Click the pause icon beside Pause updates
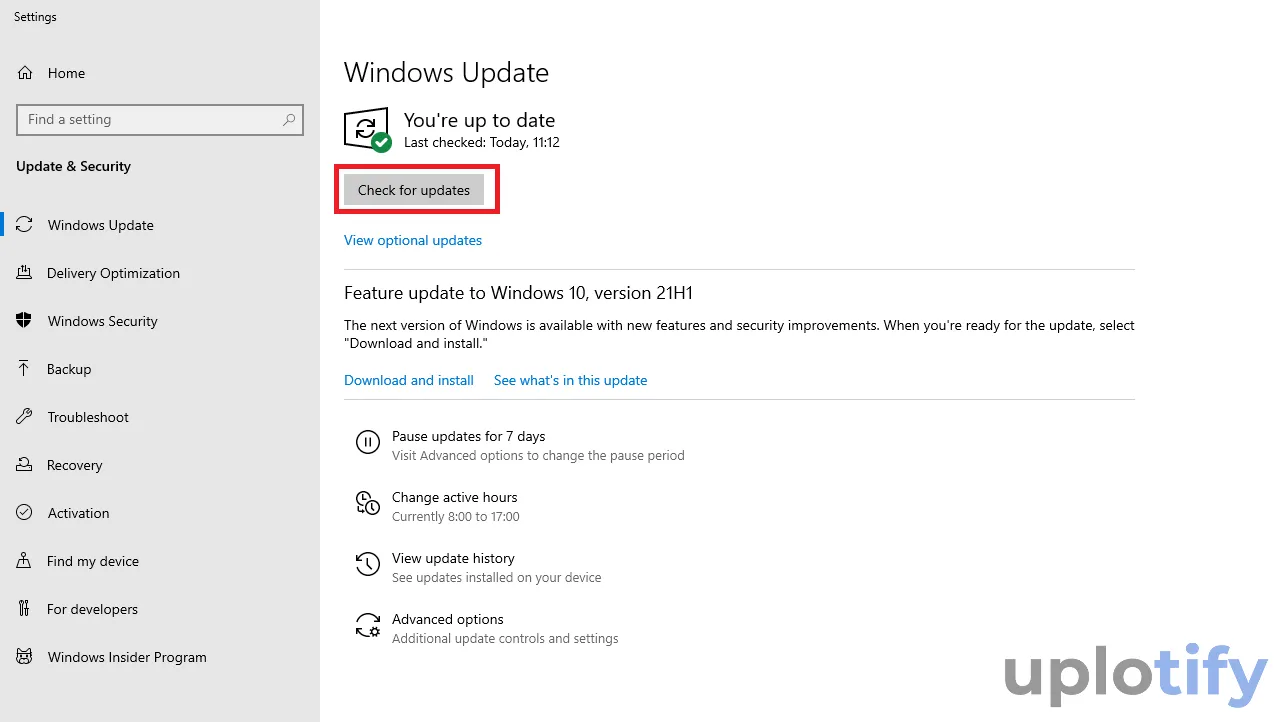 368,442
